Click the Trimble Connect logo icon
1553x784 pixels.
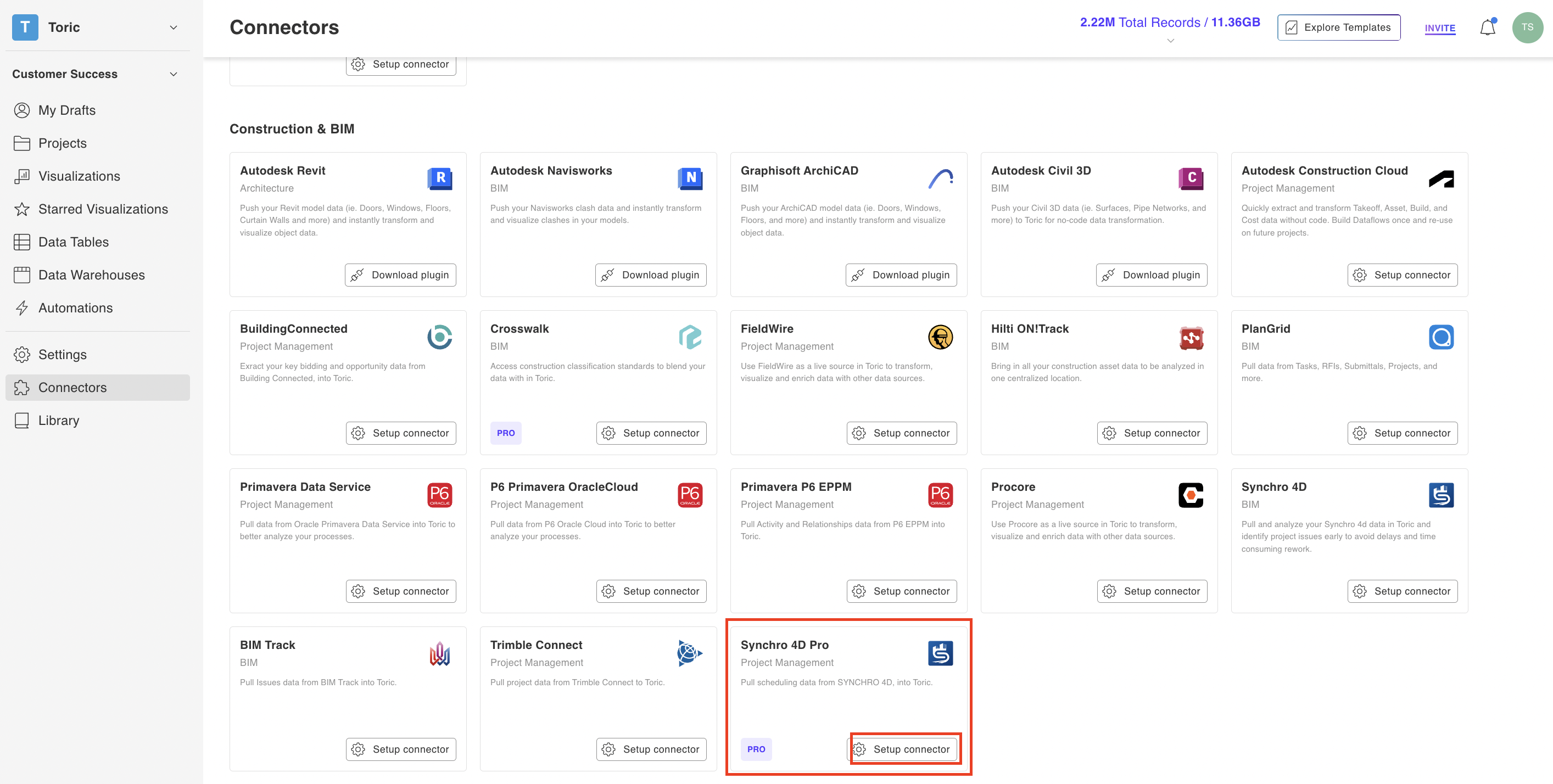pos(690,653)
